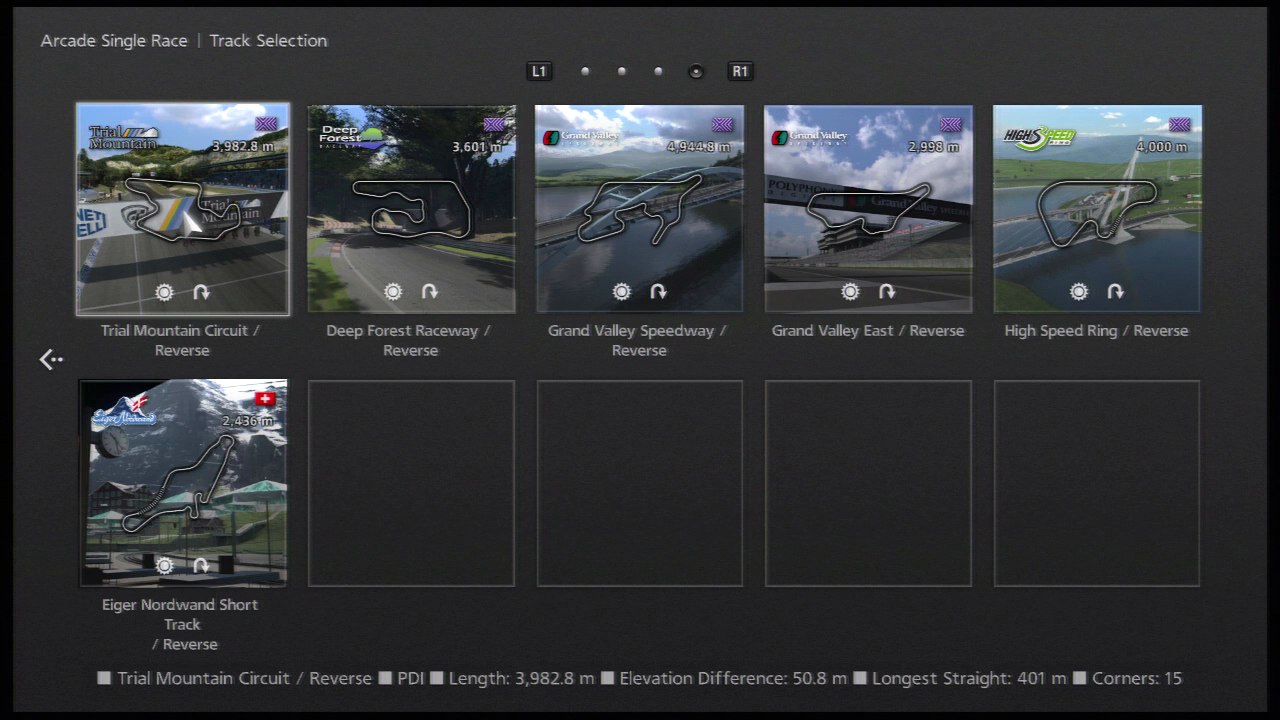
Task: Click the sun icon on Grand Valley Speedway card
Action: (622, 292)
